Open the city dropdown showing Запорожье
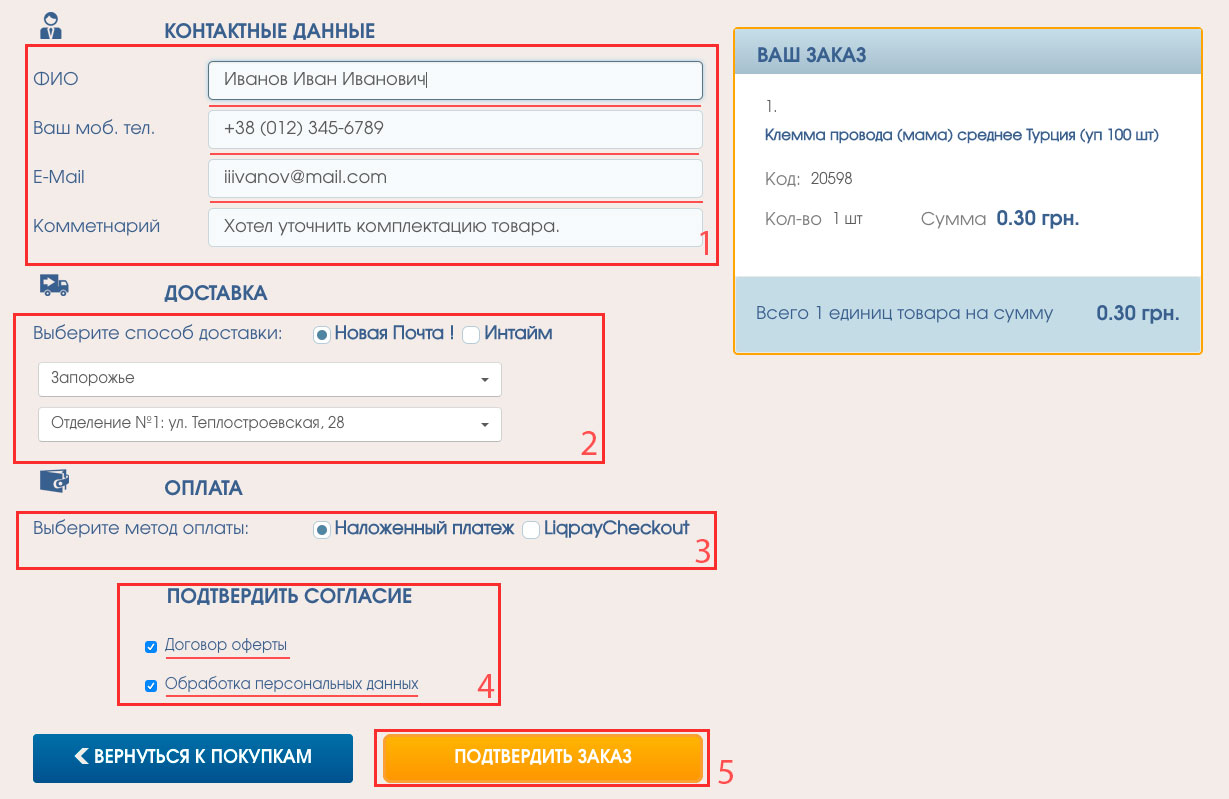Screen dimensions: 1229x799 click(270, 380)
